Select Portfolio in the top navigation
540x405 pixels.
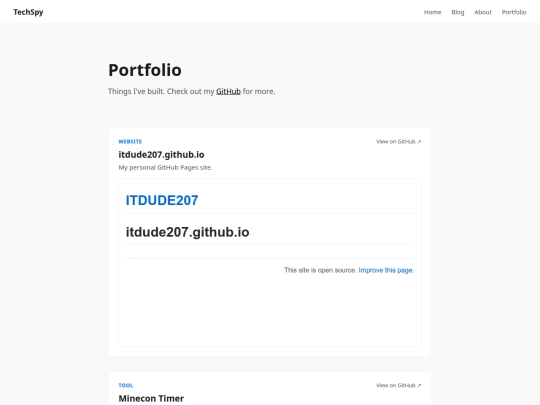(514, 12)
